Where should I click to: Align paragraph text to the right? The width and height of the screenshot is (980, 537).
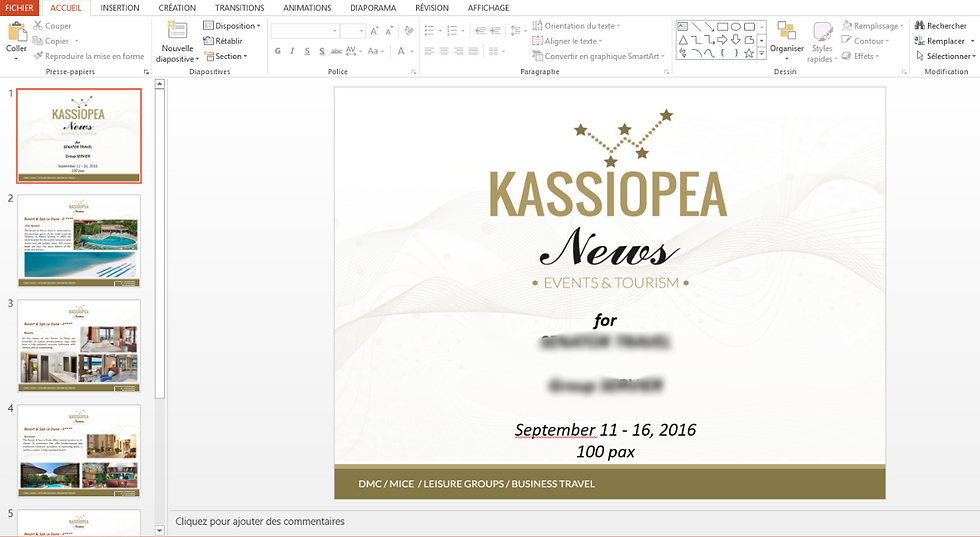pyautogui.click(x=458, y=51)
